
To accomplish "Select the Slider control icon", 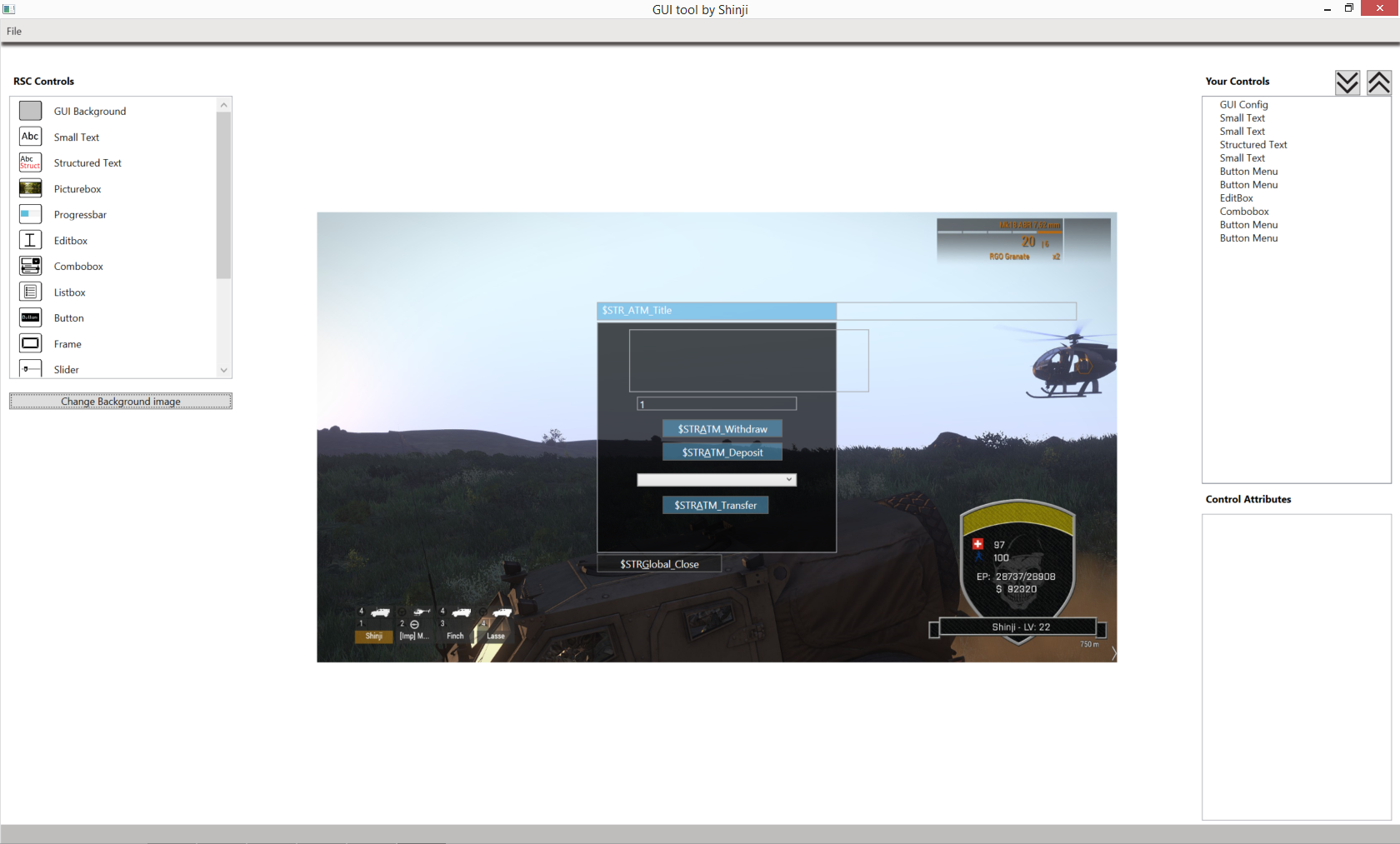I will point(30,368).
